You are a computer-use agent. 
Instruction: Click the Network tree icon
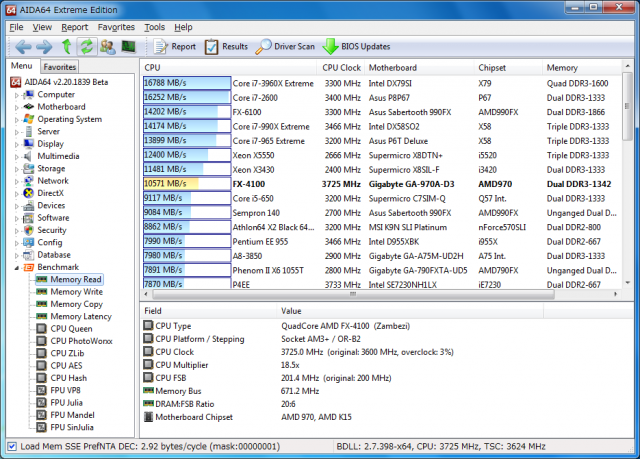pyautogui.click(x=29, y=181)
